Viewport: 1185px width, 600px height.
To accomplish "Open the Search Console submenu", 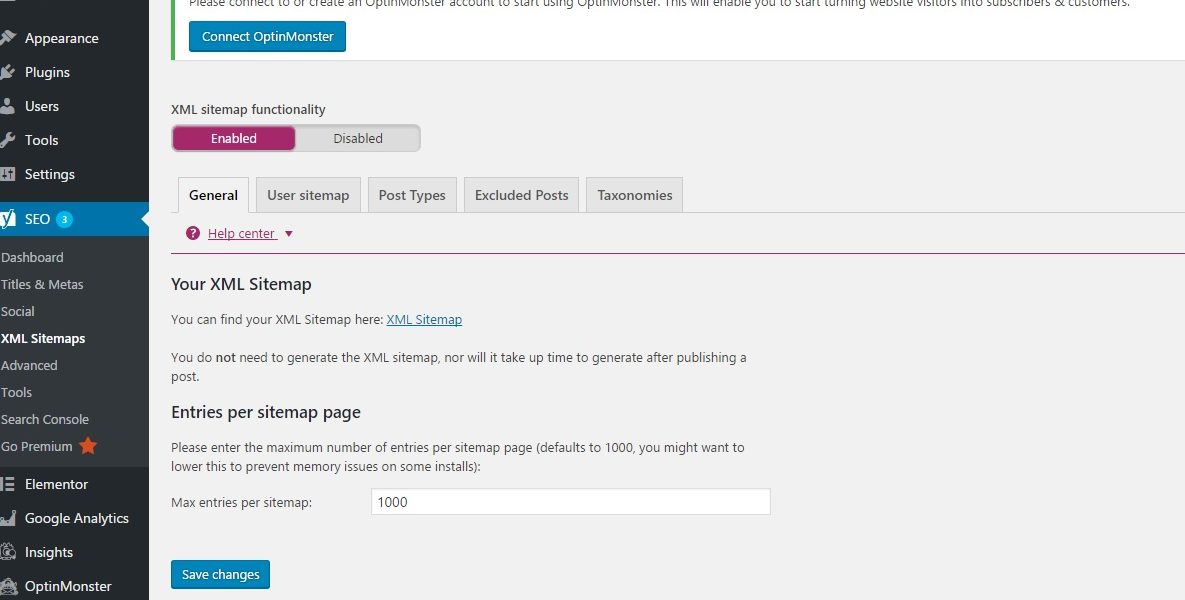I will click(x=45, y=419).
